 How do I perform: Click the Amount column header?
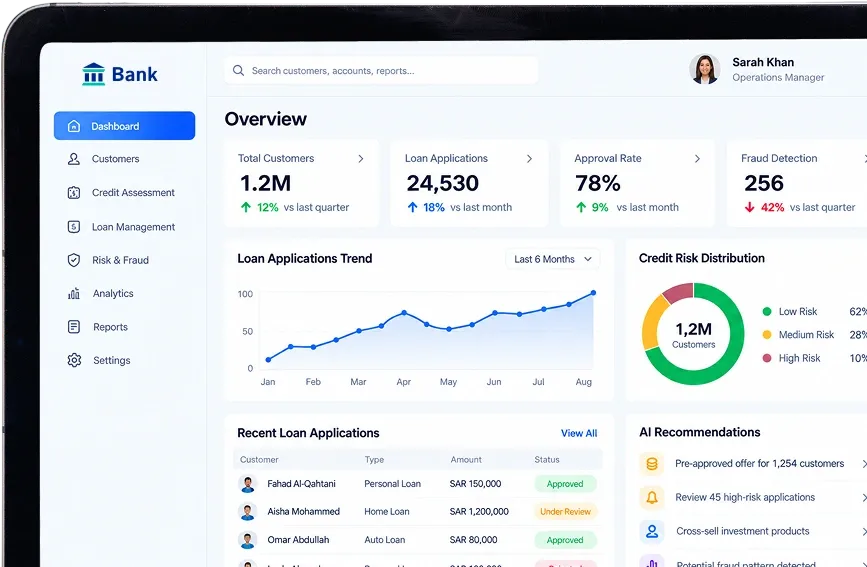[466, 460]
